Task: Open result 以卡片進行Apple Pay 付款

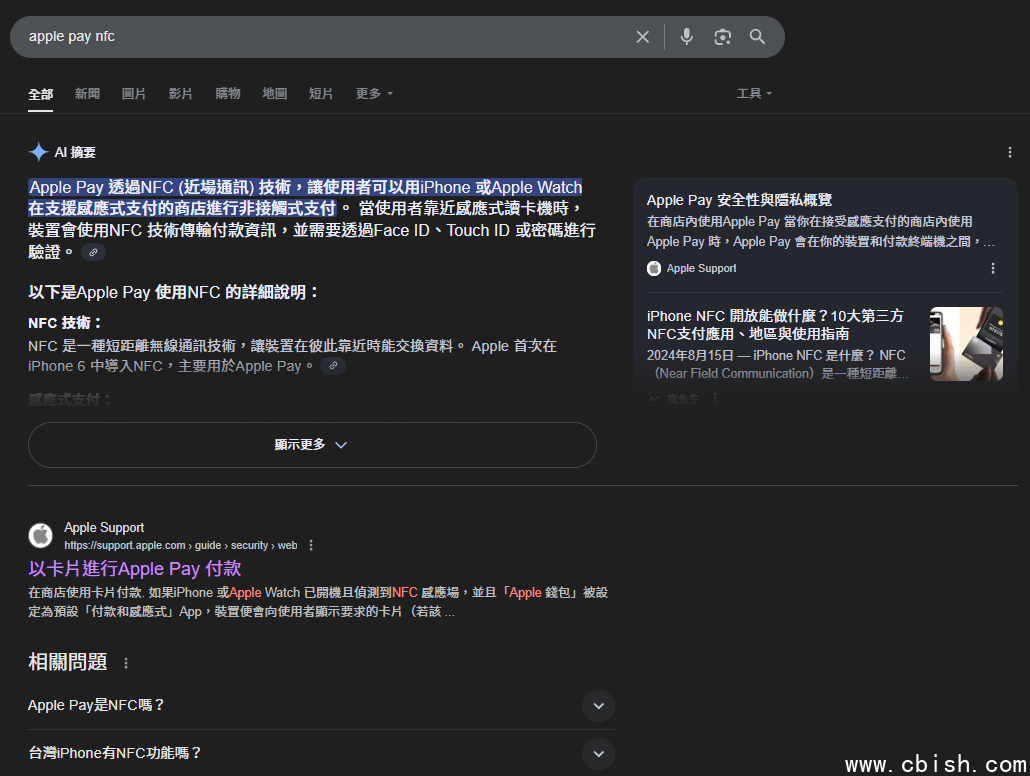Action: coord(135,569)
